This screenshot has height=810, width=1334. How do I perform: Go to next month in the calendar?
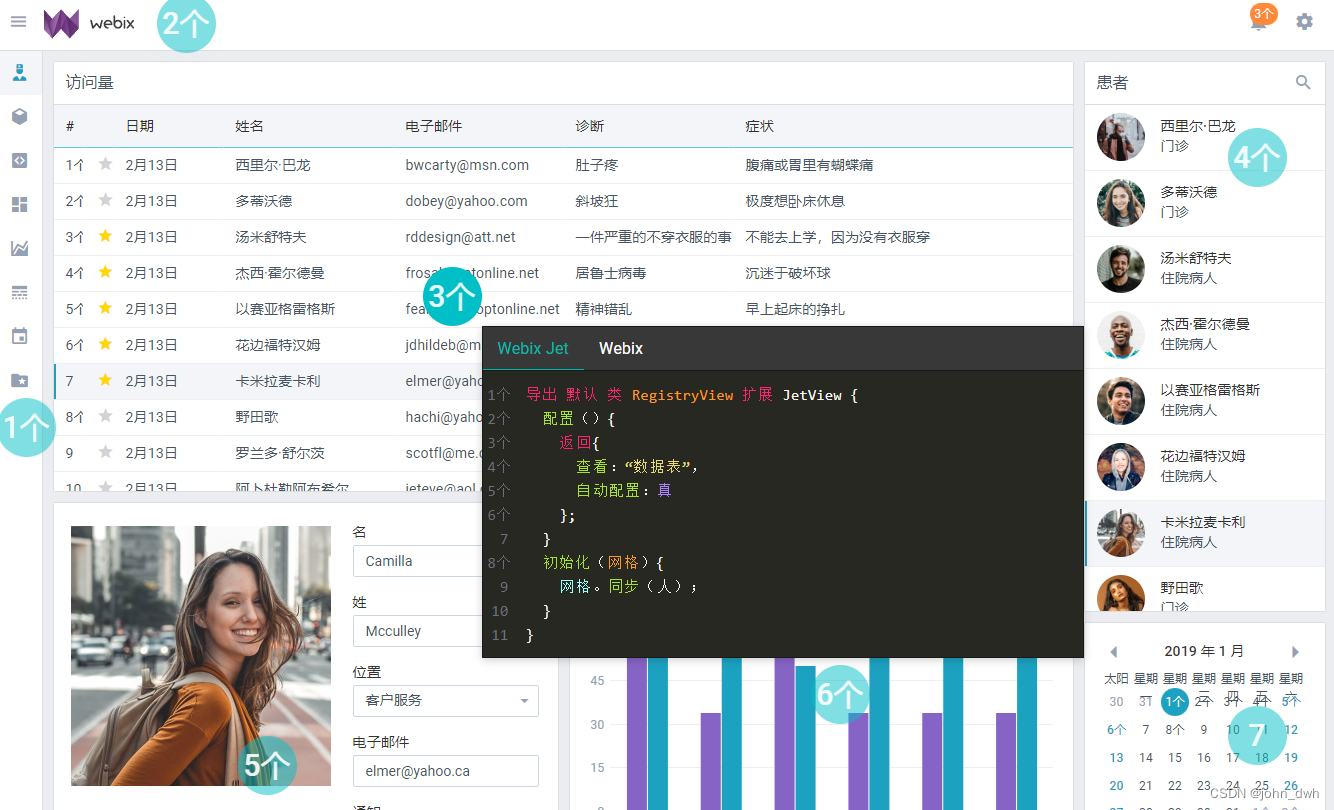pyautogui.click(x=1296, y=652)
